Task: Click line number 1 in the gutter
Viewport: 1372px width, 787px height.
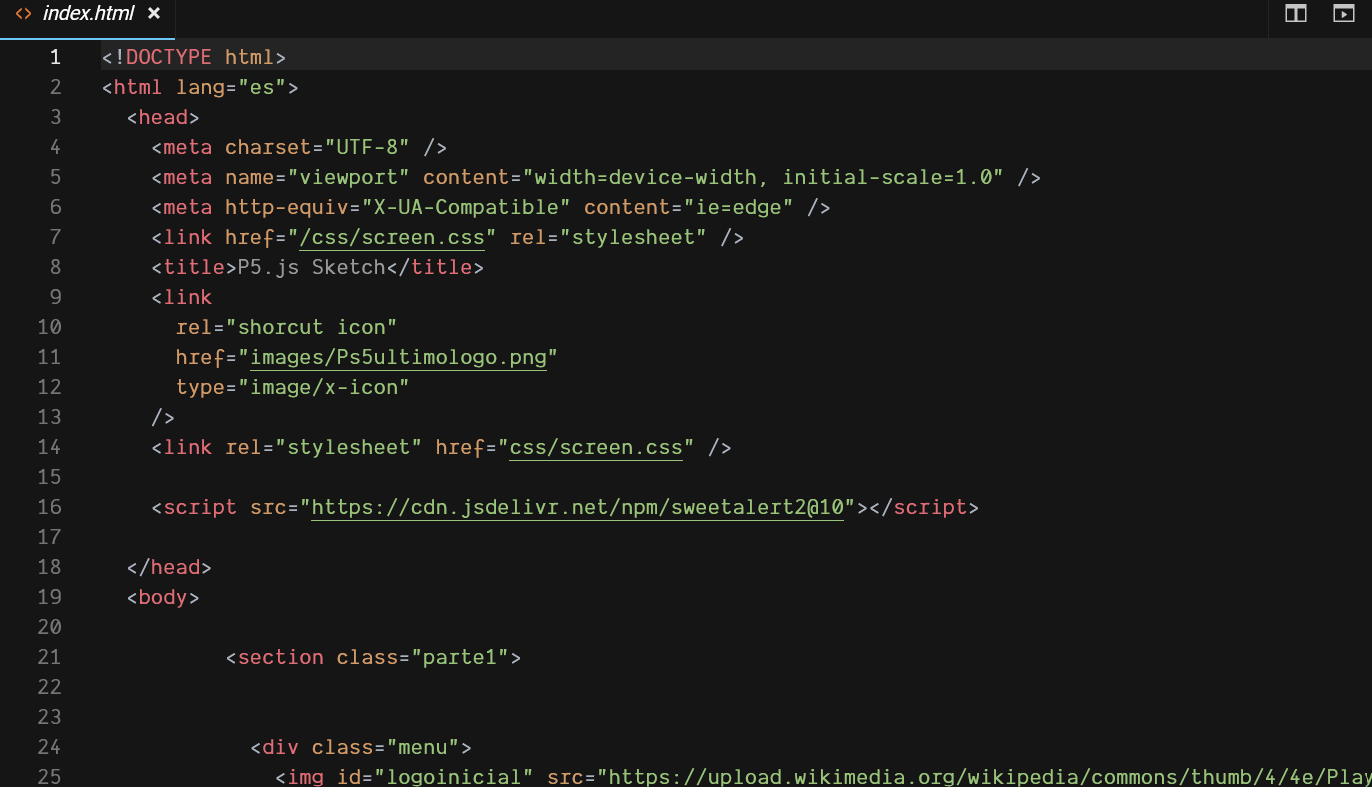Action: 55,57
